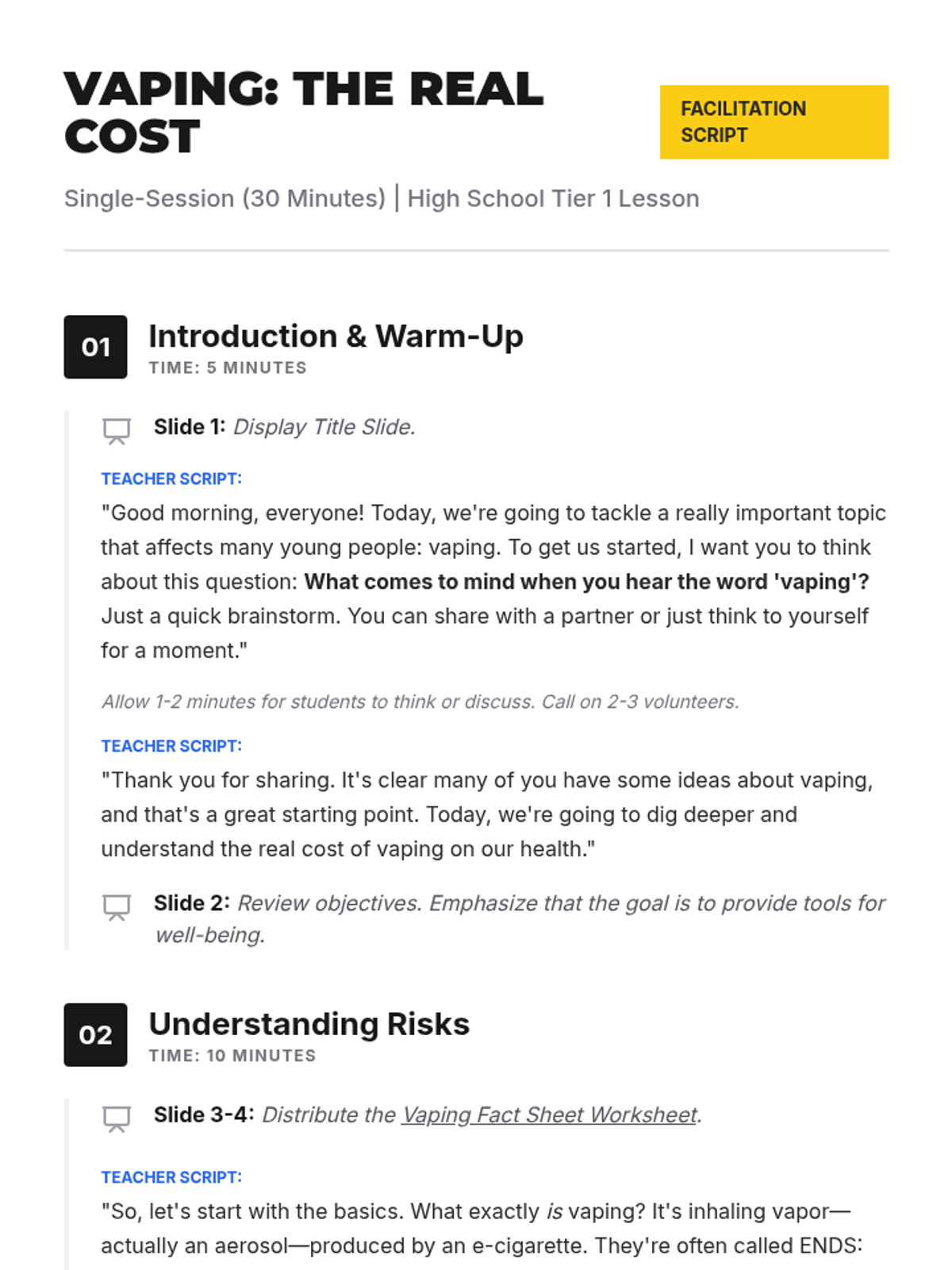Image resolution: width=952 pixels, height=1270 pixels.
Task: Click the Time: 10 Minutes label
Action: click(x=232, y=1056)
